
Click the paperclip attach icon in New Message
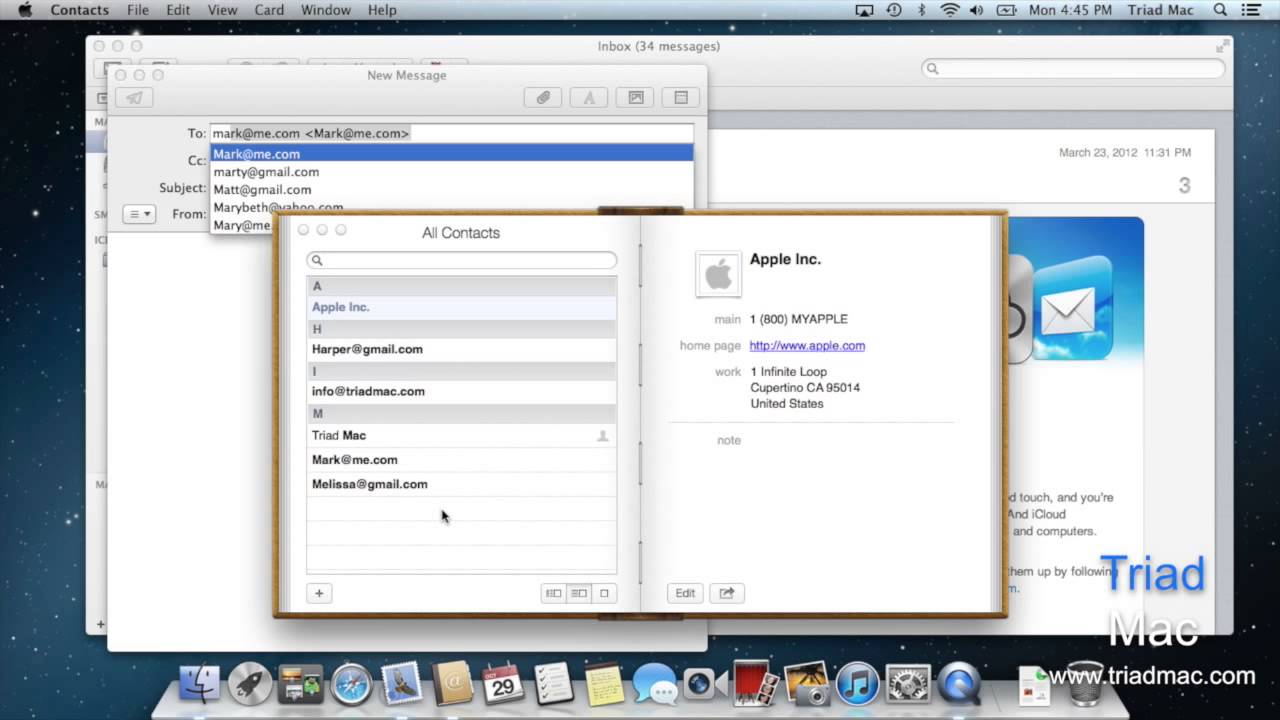[543, 98]
